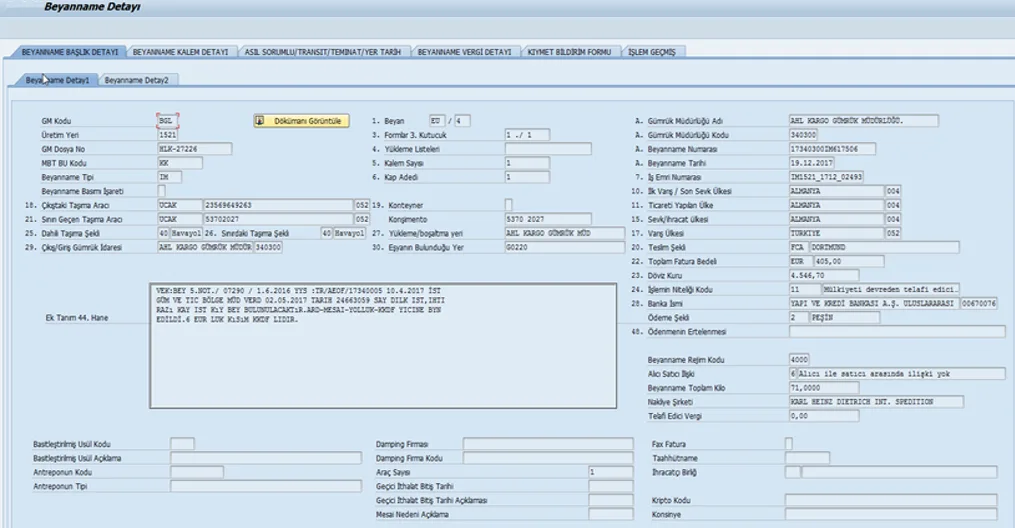Click the Ticareti Yapılan Ülke field ALMANYA
Viewport: 1015px width, 528px height.
[x=836, y=205]
